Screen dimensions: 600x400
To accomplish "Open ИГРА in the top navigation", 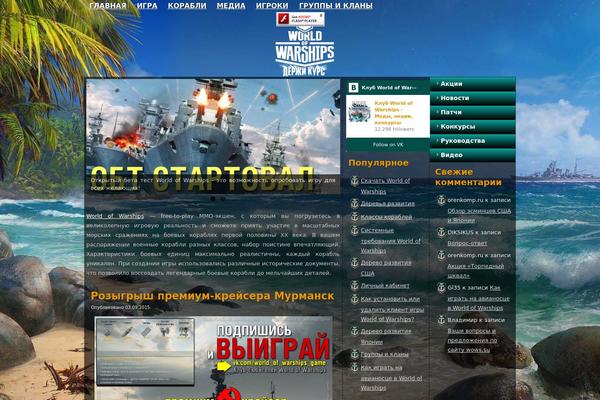I will click(147, 6).
